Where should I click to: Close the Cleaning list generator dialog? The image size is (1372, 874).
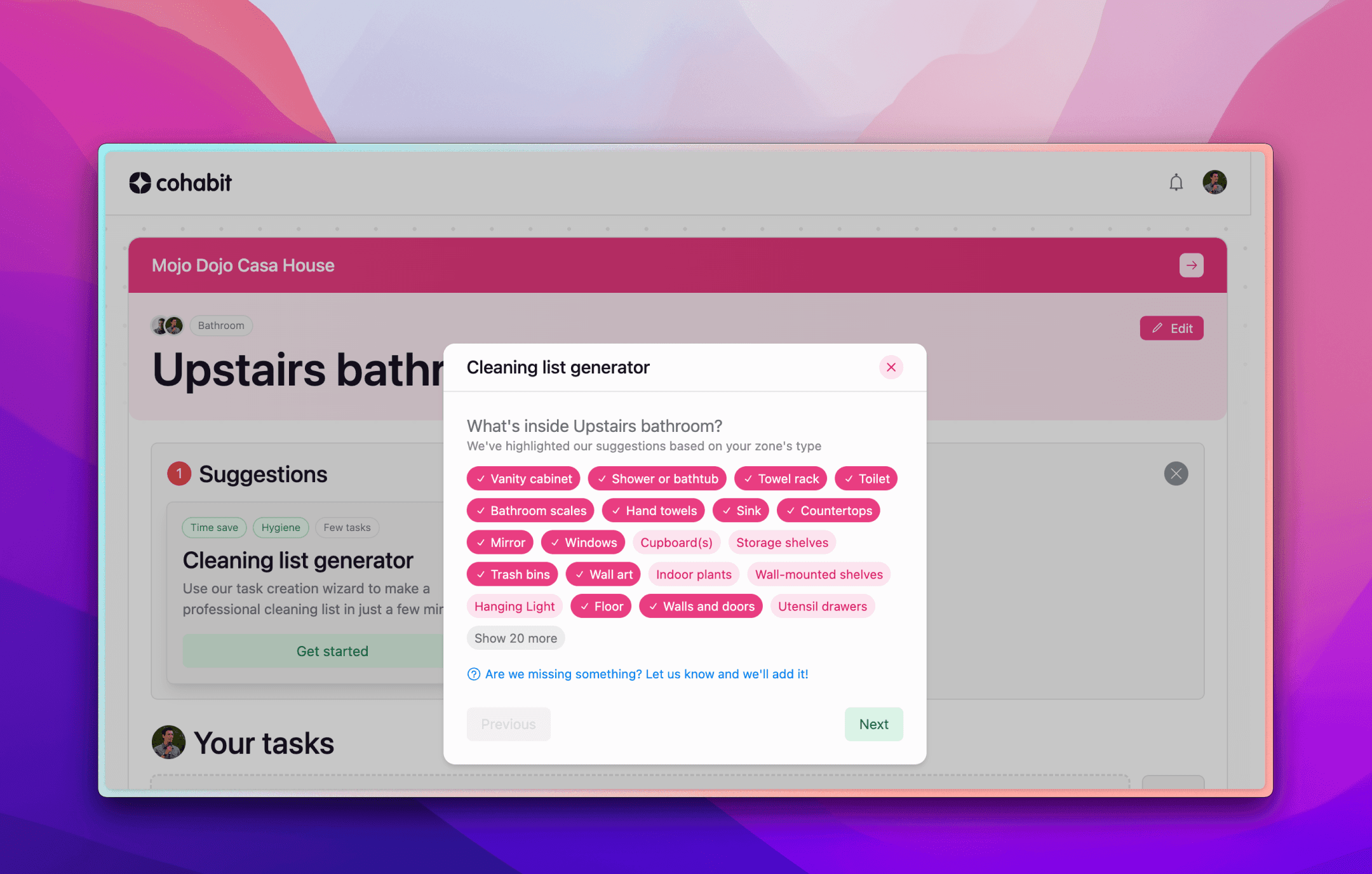pyautogui.click(x=891, y=367)
